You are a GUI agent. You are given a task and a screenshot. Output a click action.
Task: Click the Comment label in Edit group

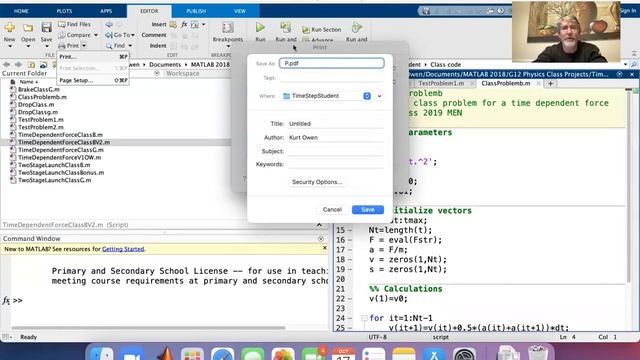(x=154, y=35)
